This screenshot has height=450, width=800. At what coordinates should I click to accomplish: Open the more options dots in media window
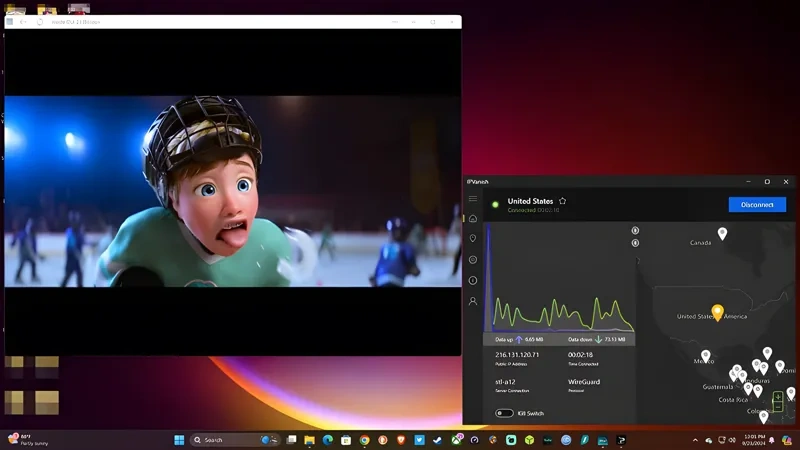pos(395,22)
